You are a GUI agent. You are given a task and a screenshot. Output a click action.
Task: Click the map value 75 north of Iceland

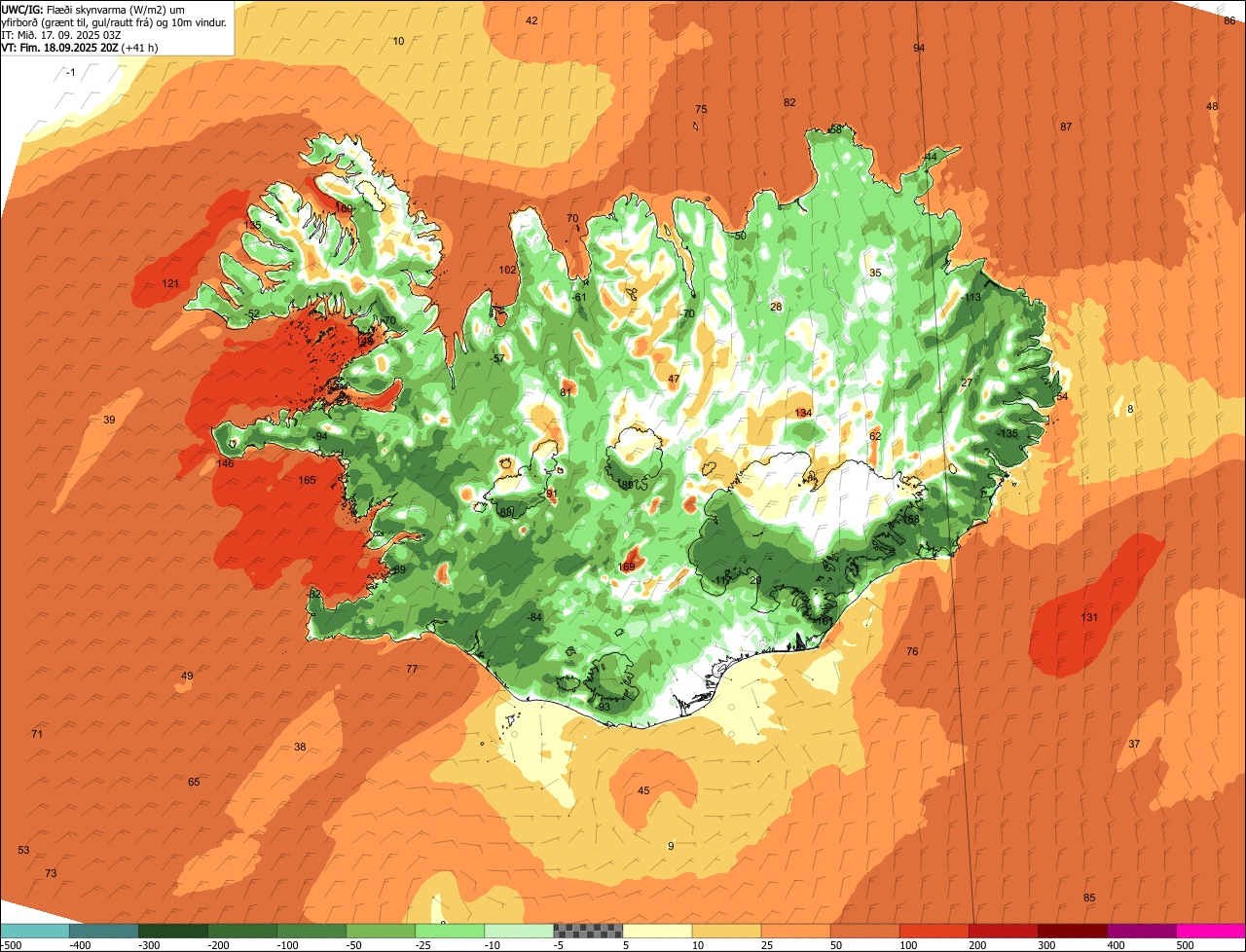pos(701,110)
